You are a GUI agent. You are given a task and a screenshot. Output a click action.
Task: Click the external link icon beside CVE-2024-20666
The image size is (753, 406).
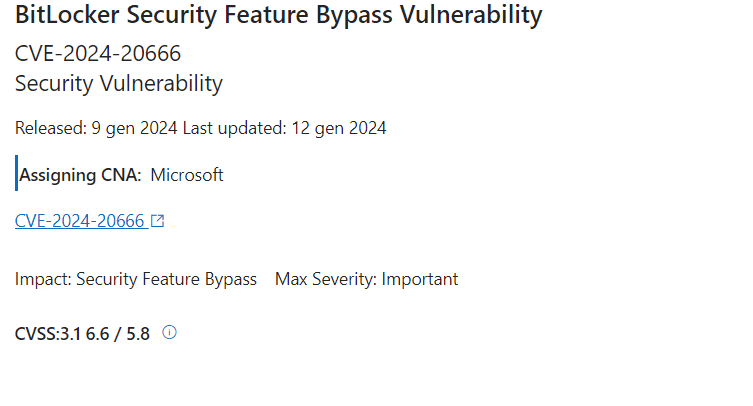click(158, 221)
